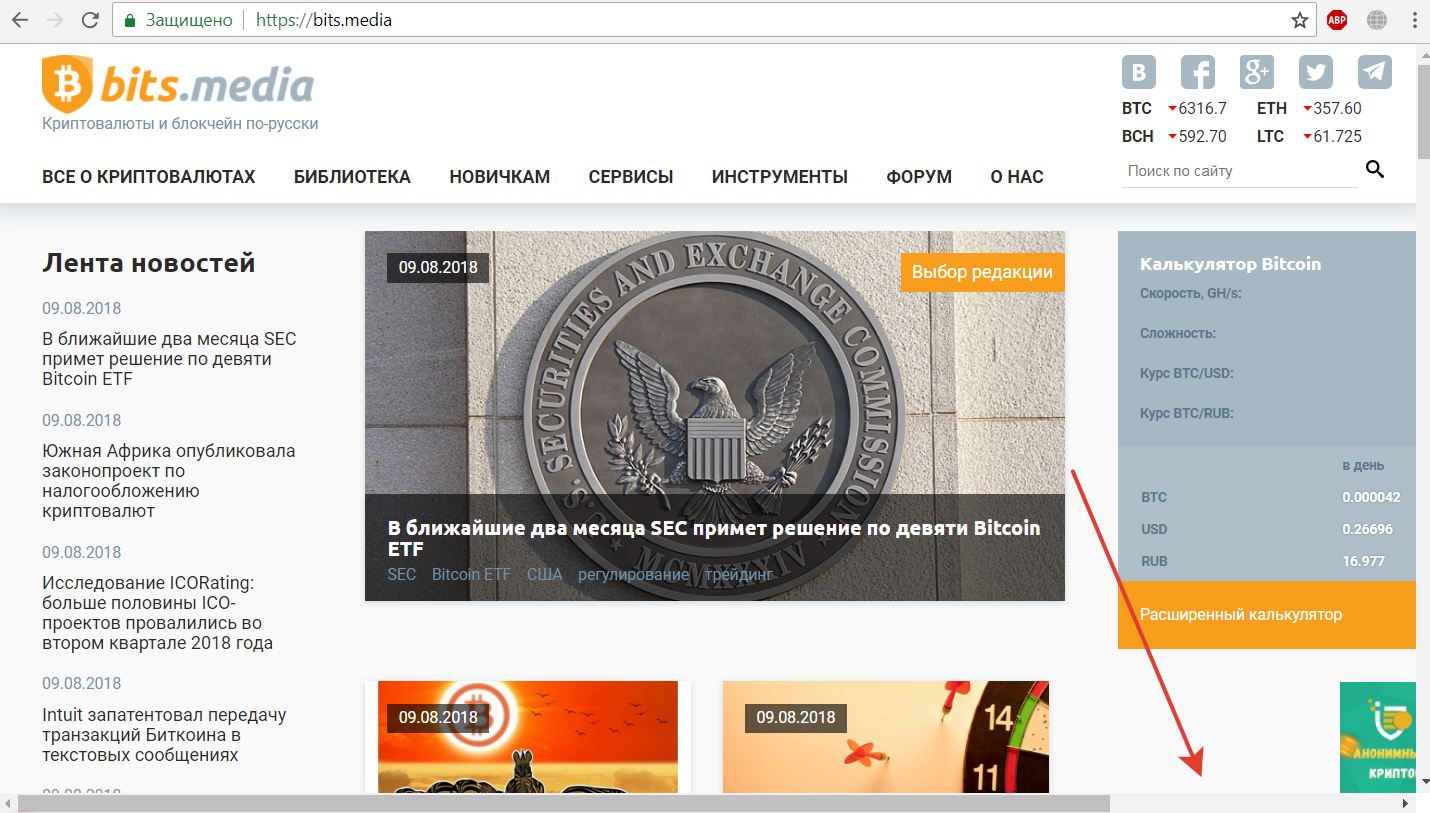Click the Выбор редакции badge
Viewport: 1430px width, 813px height.
(x=982, y=272)
